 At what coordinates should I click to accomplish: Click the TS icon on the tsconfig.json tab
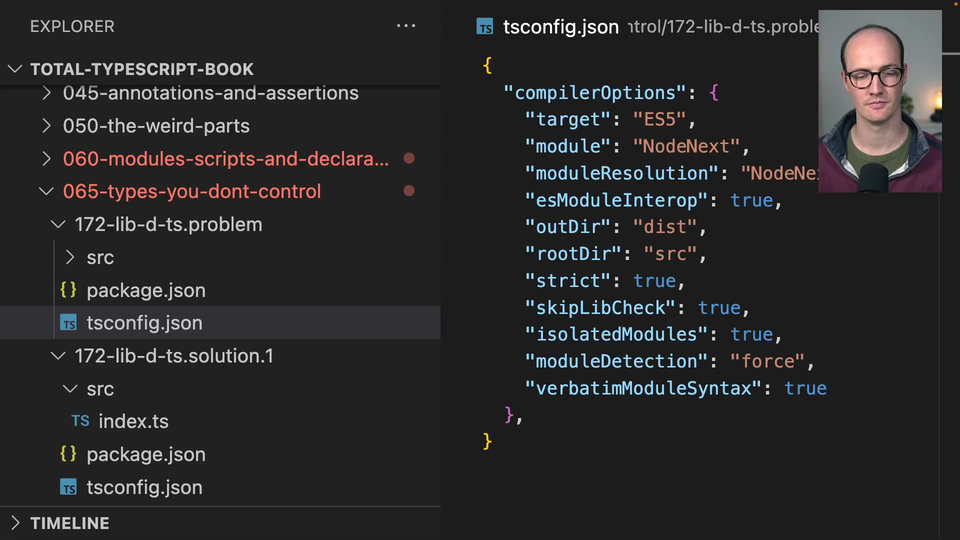pos(486,27)
